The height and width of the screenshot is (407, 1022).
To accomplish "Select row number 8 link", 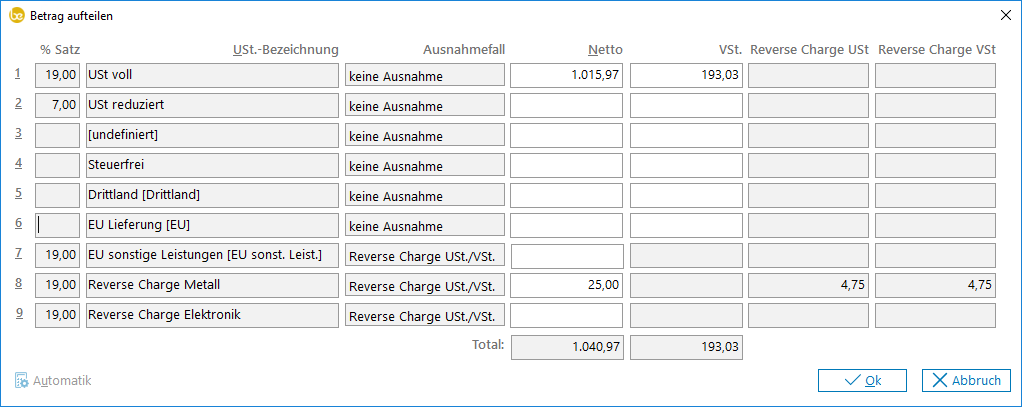I will pos(18,285).
